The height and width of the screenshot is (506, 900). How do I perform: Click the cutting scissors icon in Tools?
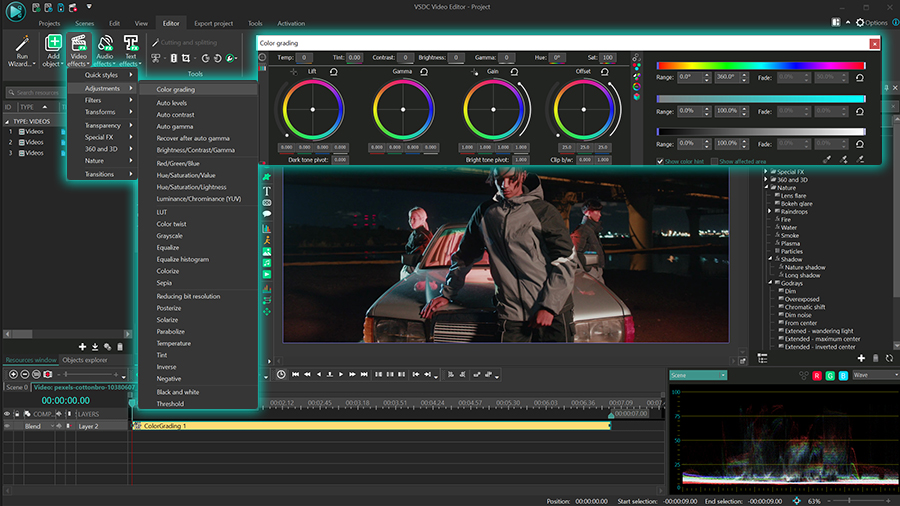coord(156,58)
